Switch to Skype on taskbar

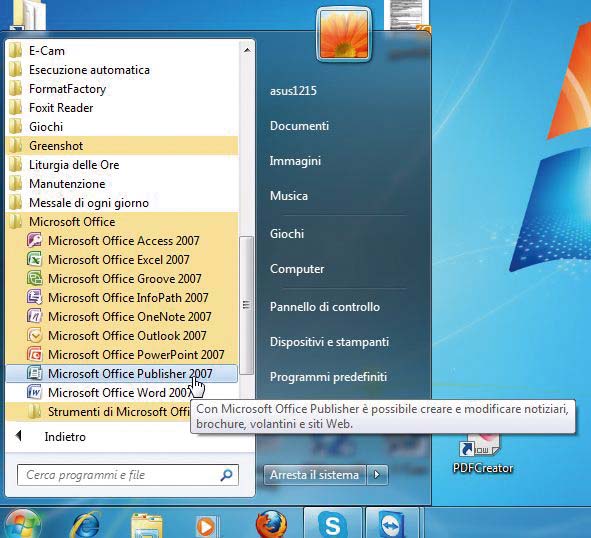click(x=332, y=524)
